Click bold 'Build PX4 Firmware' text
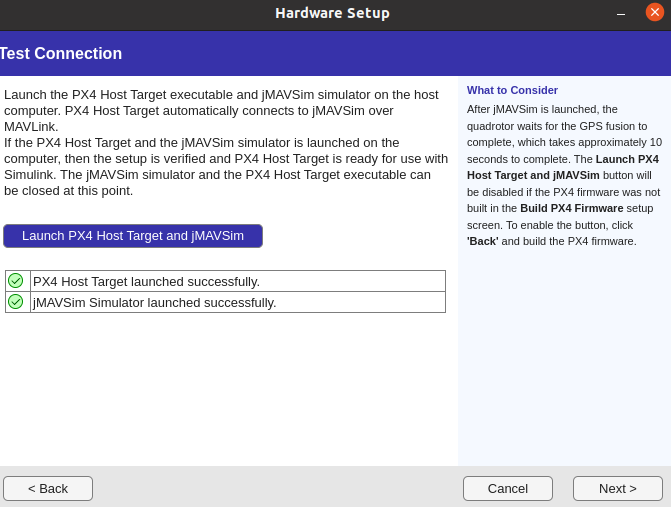 coord(571,208)
